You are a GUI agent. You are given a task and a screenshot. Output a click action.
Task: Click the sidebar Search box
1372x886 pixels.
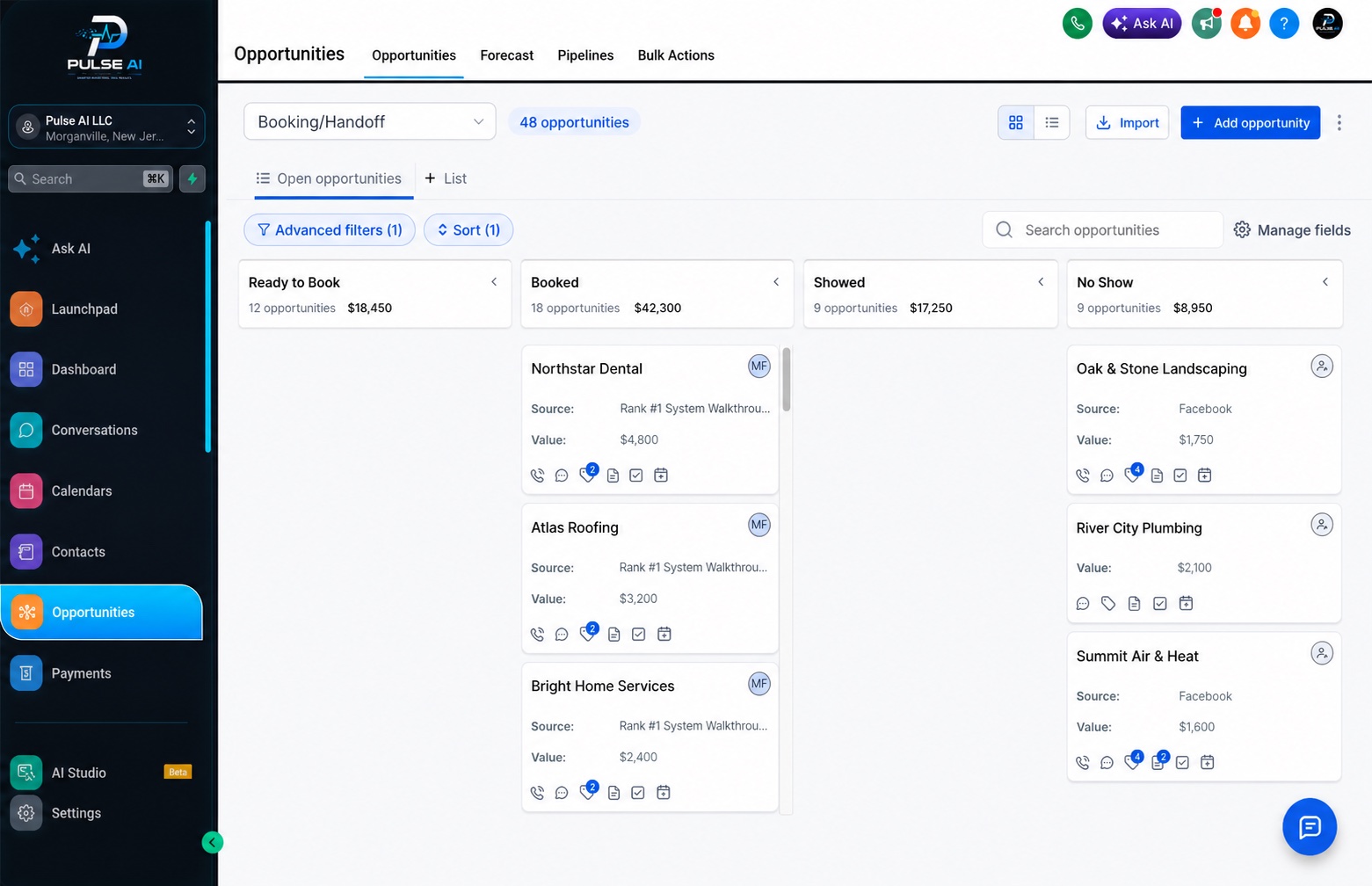coord(91,178)
